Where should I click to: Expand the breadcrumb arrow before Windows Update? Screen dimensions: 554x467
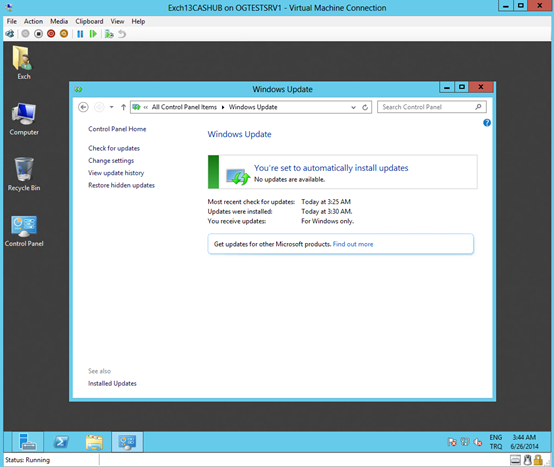223,107
